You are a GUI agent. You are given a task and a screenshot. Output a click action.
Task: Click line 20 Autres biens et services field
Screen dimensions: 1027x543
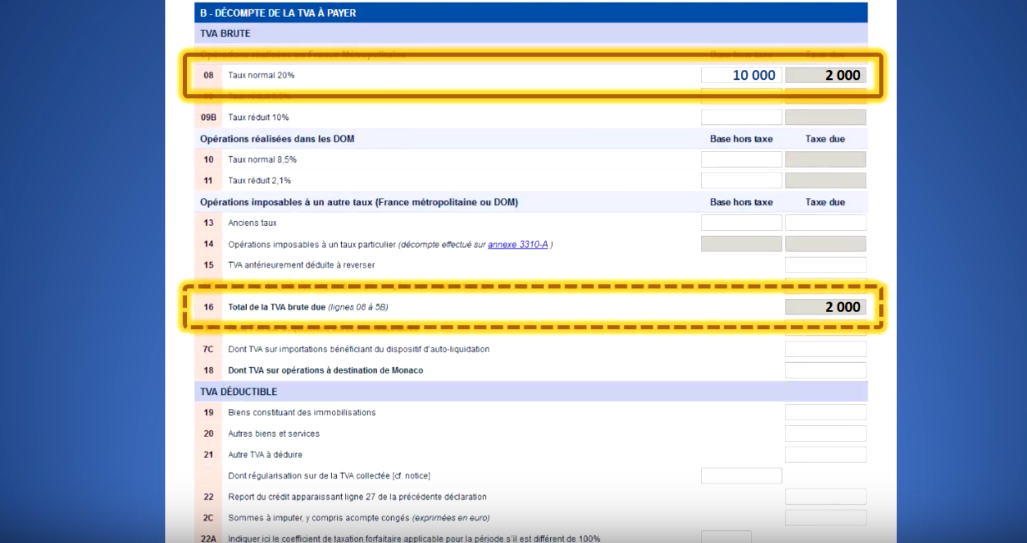point(825,433)
